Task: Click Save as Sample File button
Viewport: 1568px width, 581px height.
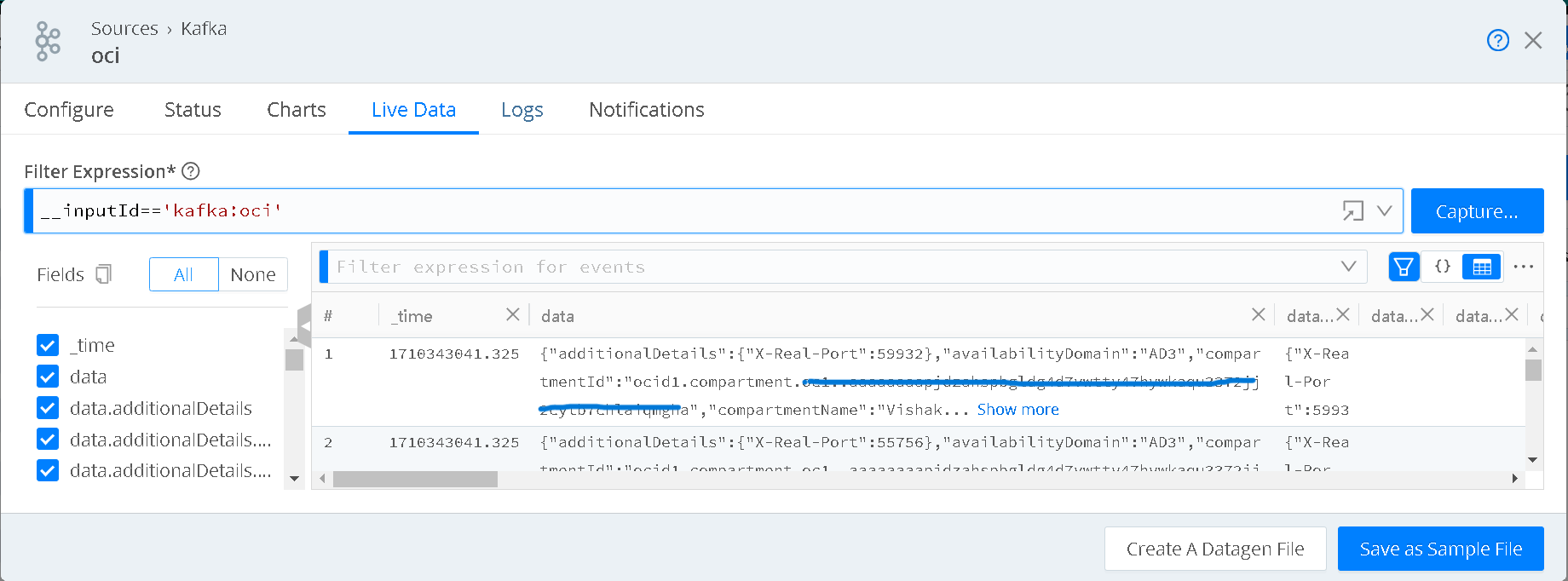Action: click(1441, 549)
